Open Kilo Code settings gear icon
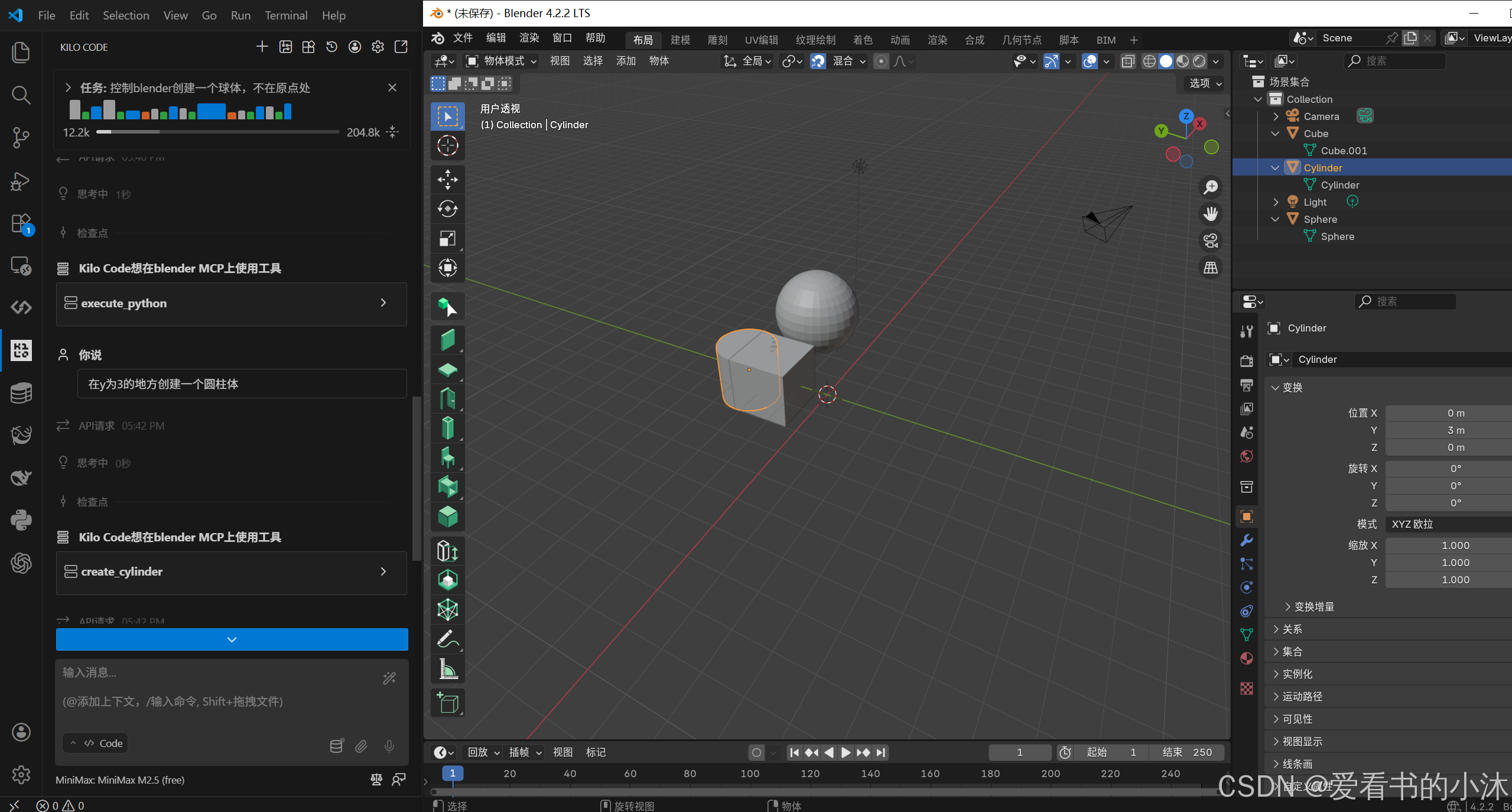Viewport: 1512px width, 812px height. click(x=378, y=47)
